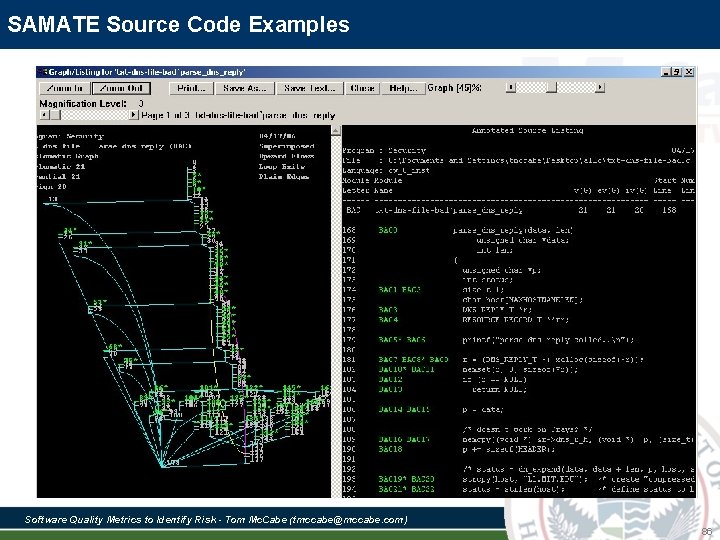Image resolution: width=720 pixels, height=540 pixels.
Task: Click the BAC4 node label
Action: point(388,320)
